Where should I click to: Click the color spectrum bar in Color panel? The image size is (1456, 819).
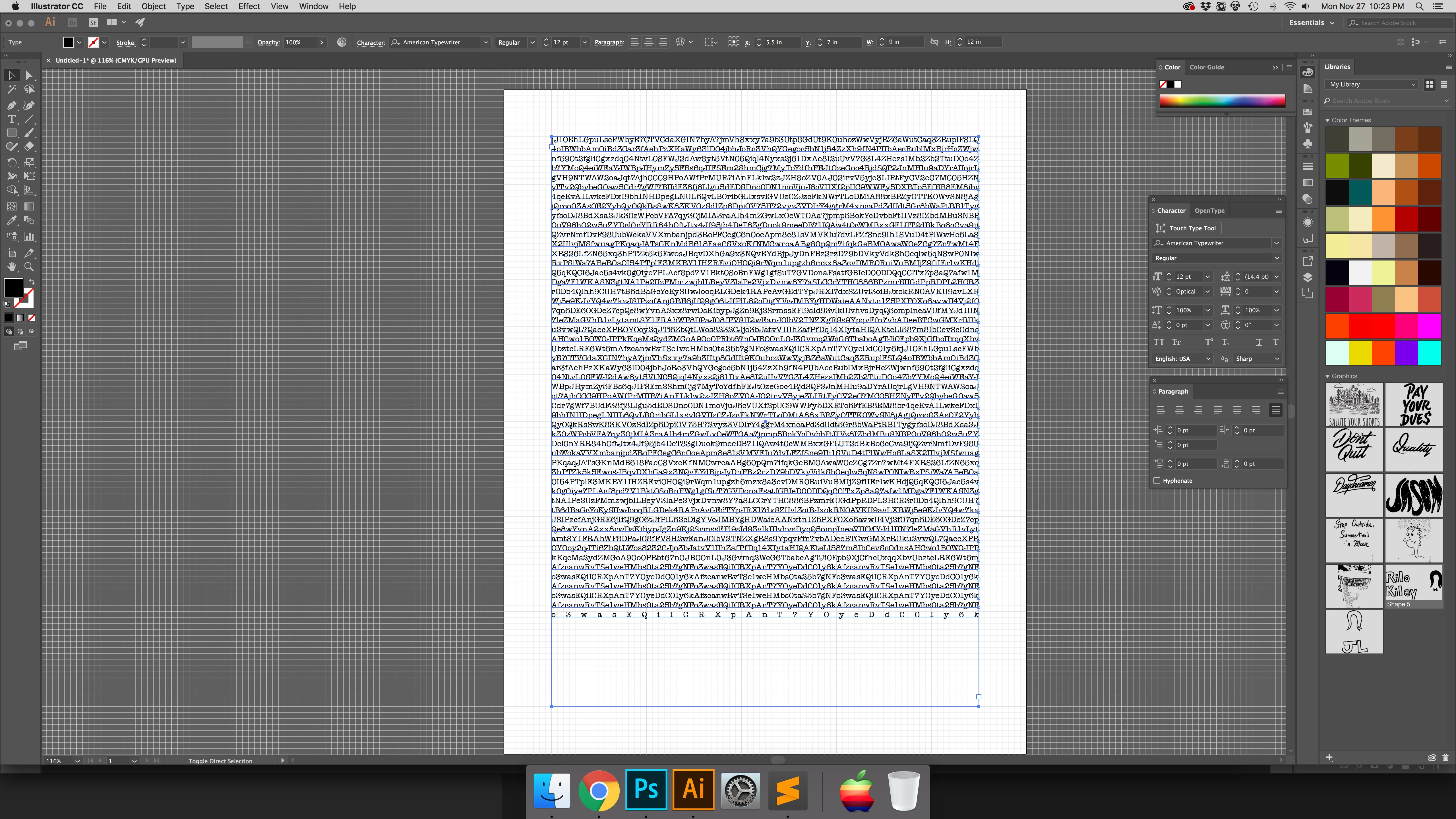click(1222, 101)
